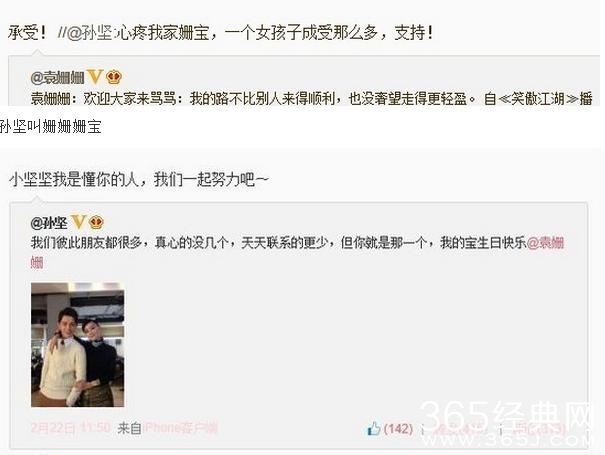605x455 pixels.
Task: Click the 365经典网 watermark logo
Action: pyautogui.click(x=507, y=423)
